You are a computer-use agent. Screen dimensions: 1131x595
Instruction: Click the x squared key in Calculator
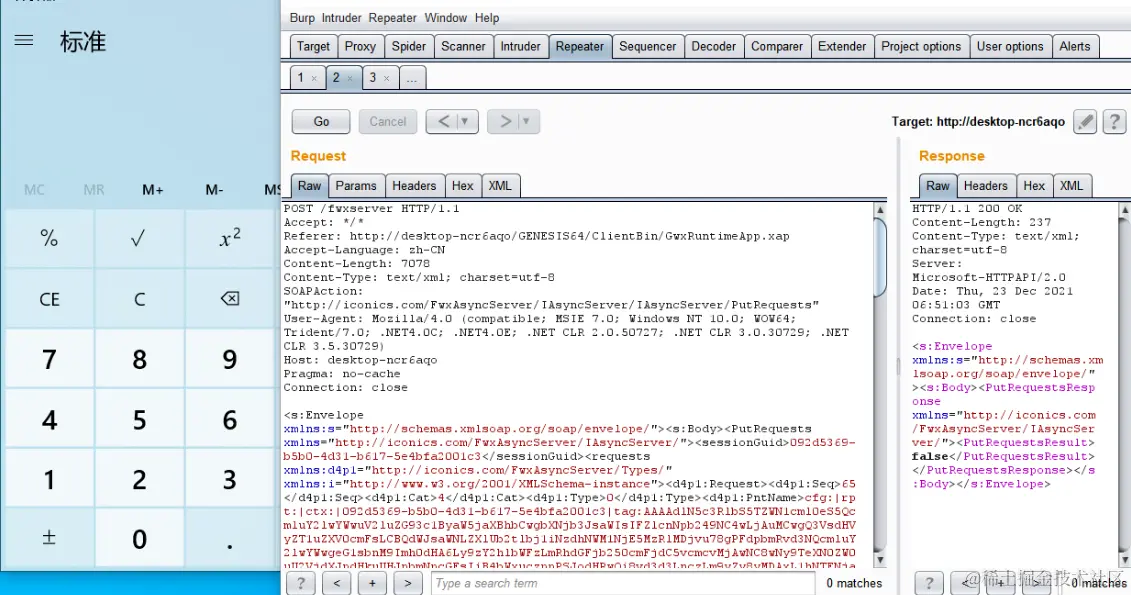[x=229, y=238]
